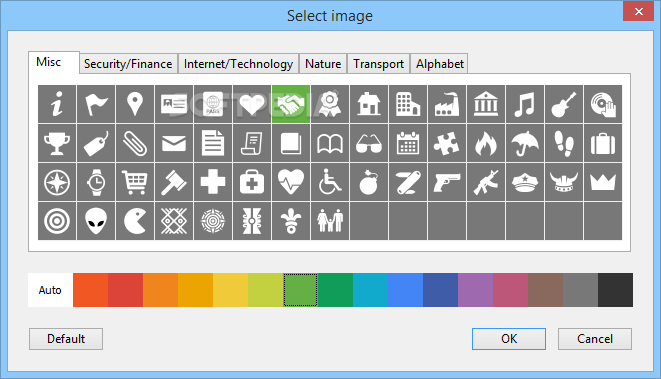Select the heartbeat pulse heart icon
This screenshot has height=379, width=661.
click(x=291, y=182)
